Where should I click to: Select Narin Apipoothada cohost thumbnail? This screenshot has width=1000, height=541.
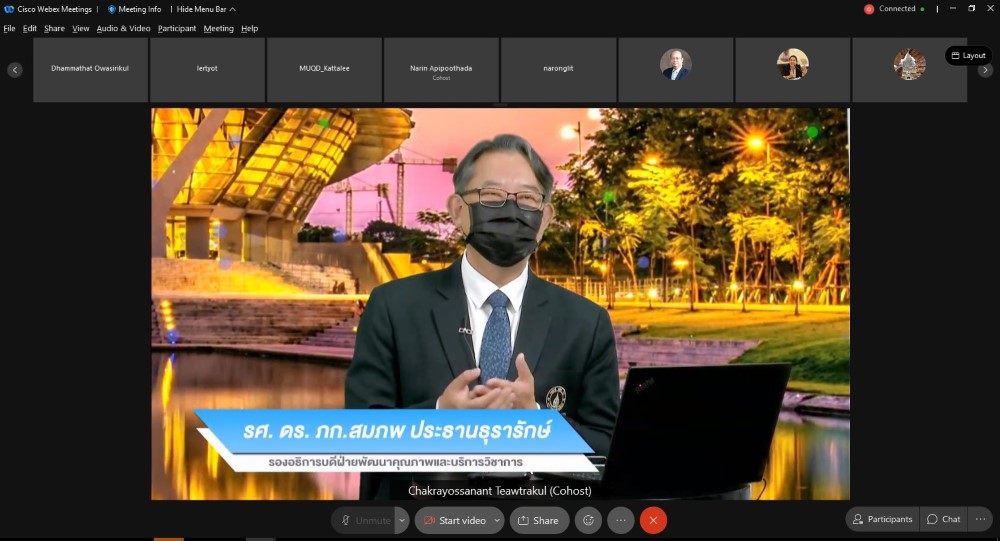(441, 70)
